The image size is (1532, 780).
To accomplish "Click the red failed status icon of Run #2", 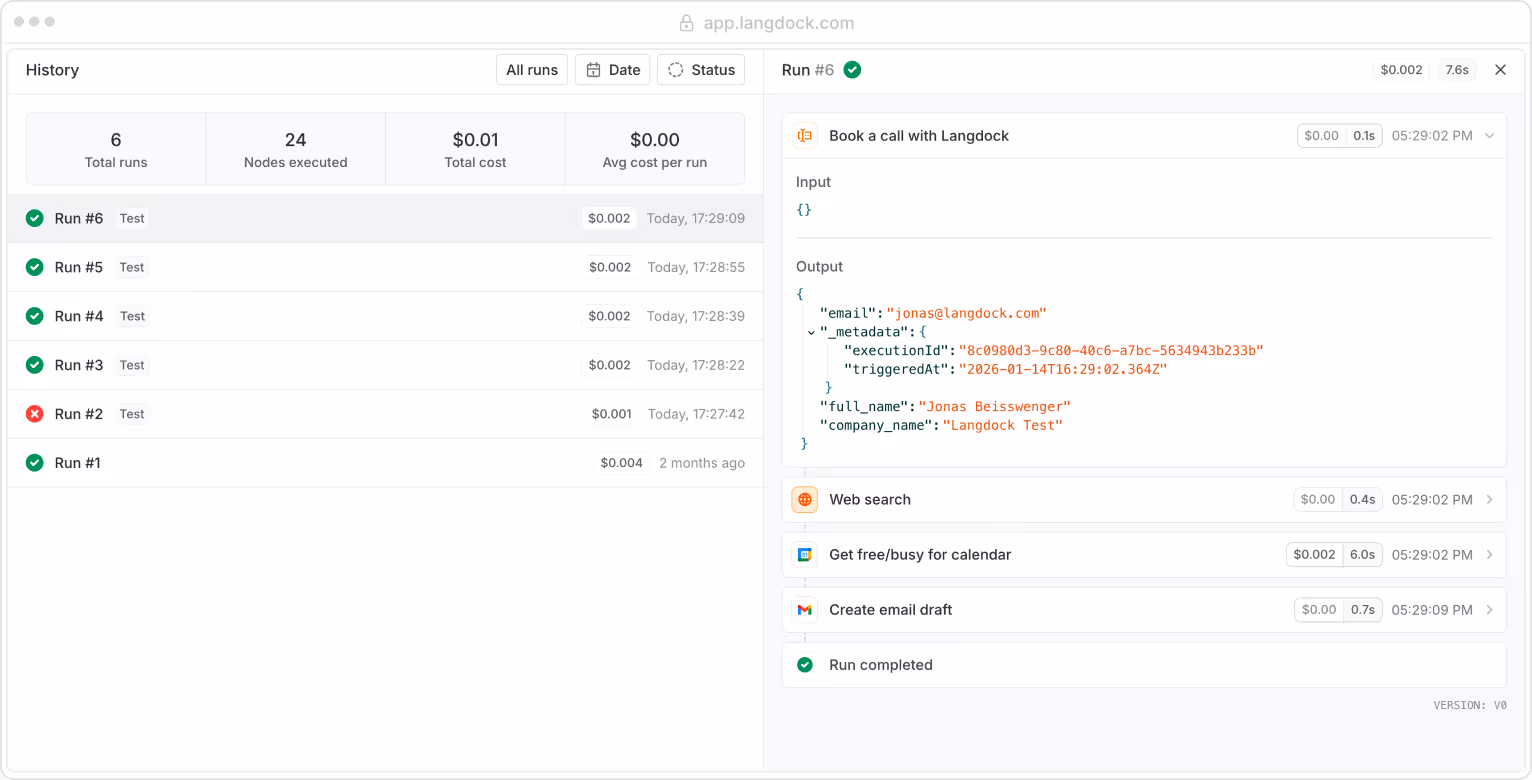I will (x=35, y=414).
